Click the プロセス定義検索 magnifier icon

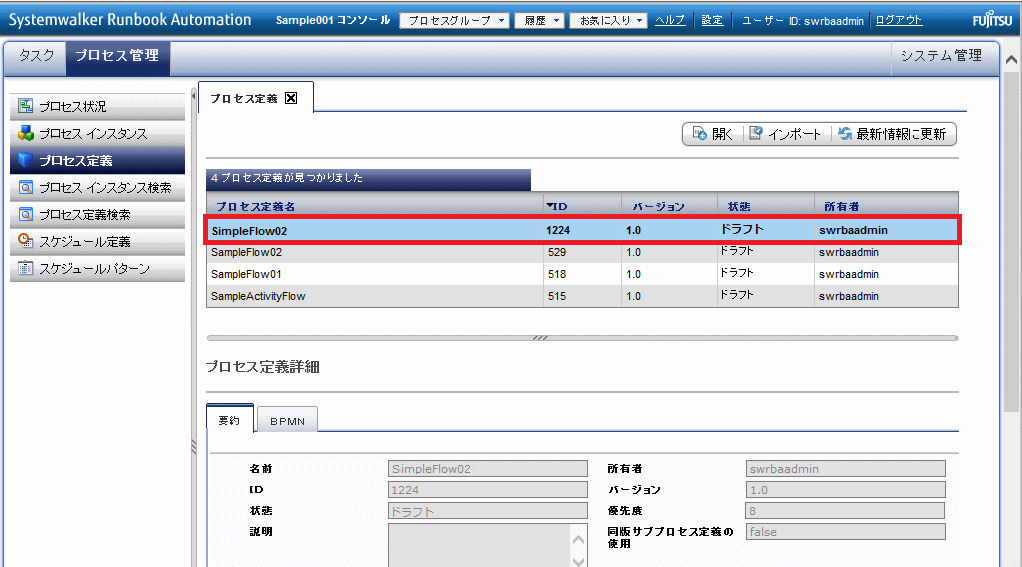pyautogui.click(x=25, y=214)
